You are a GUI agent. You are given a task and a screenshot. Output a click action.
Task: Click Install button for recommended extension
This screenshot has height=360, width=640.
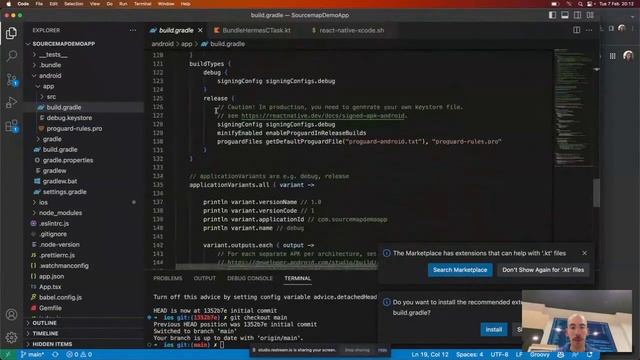point(493,329)
